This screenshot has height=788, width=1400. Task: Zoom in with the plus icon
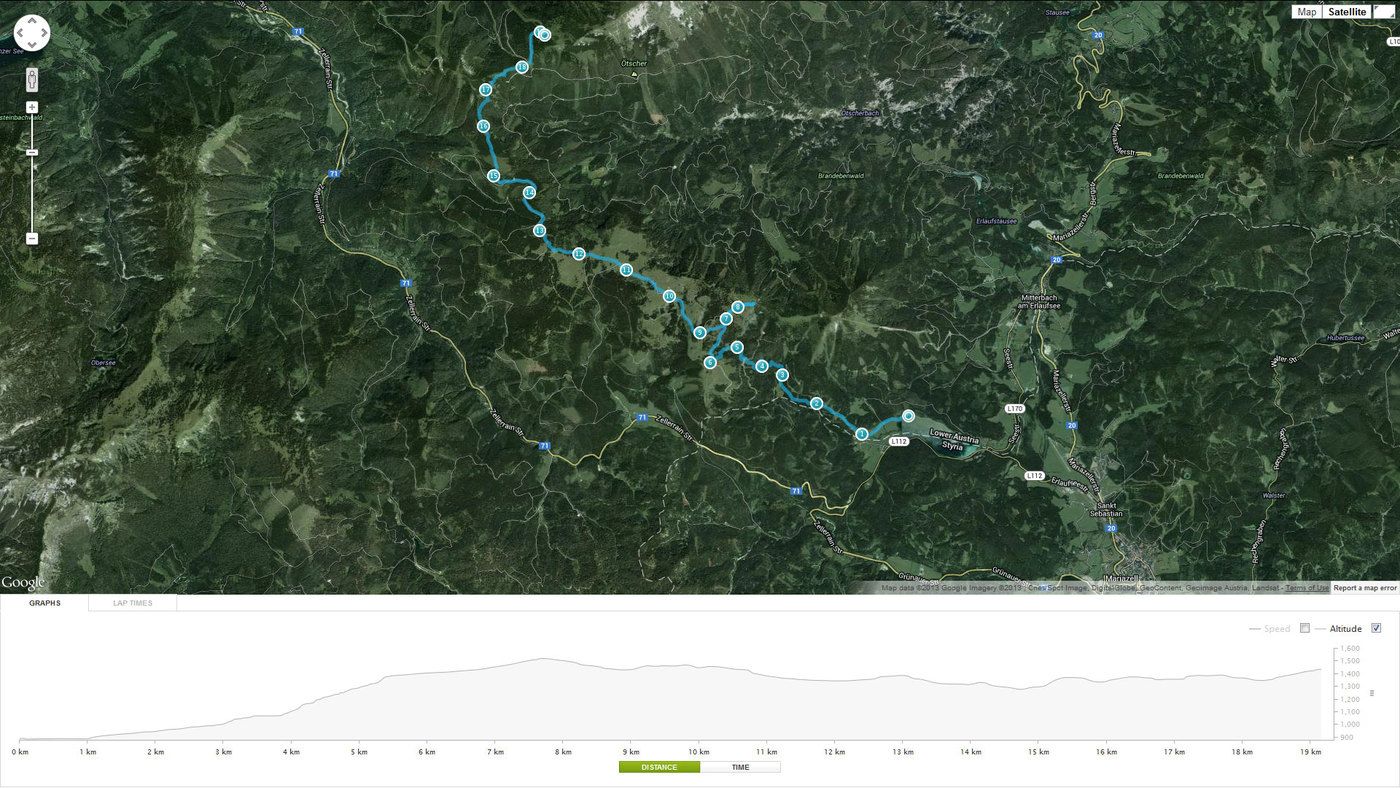(32, 107)
